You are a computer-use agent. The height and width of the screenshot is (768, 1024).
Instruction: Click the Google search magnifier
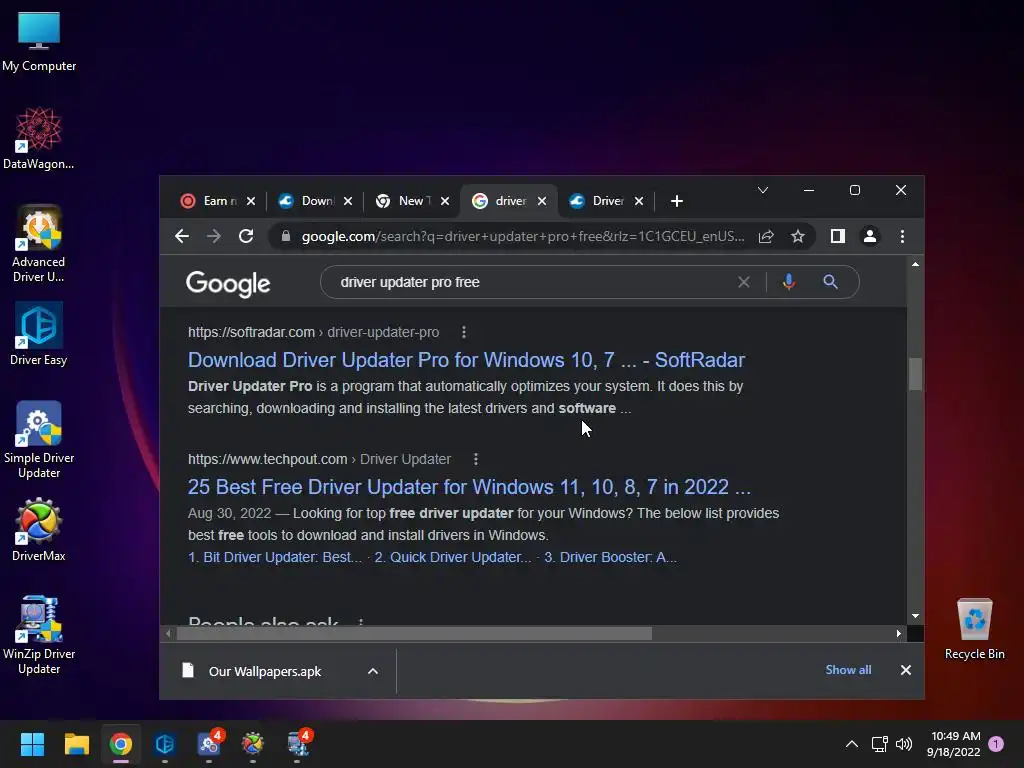pos(830,282)
